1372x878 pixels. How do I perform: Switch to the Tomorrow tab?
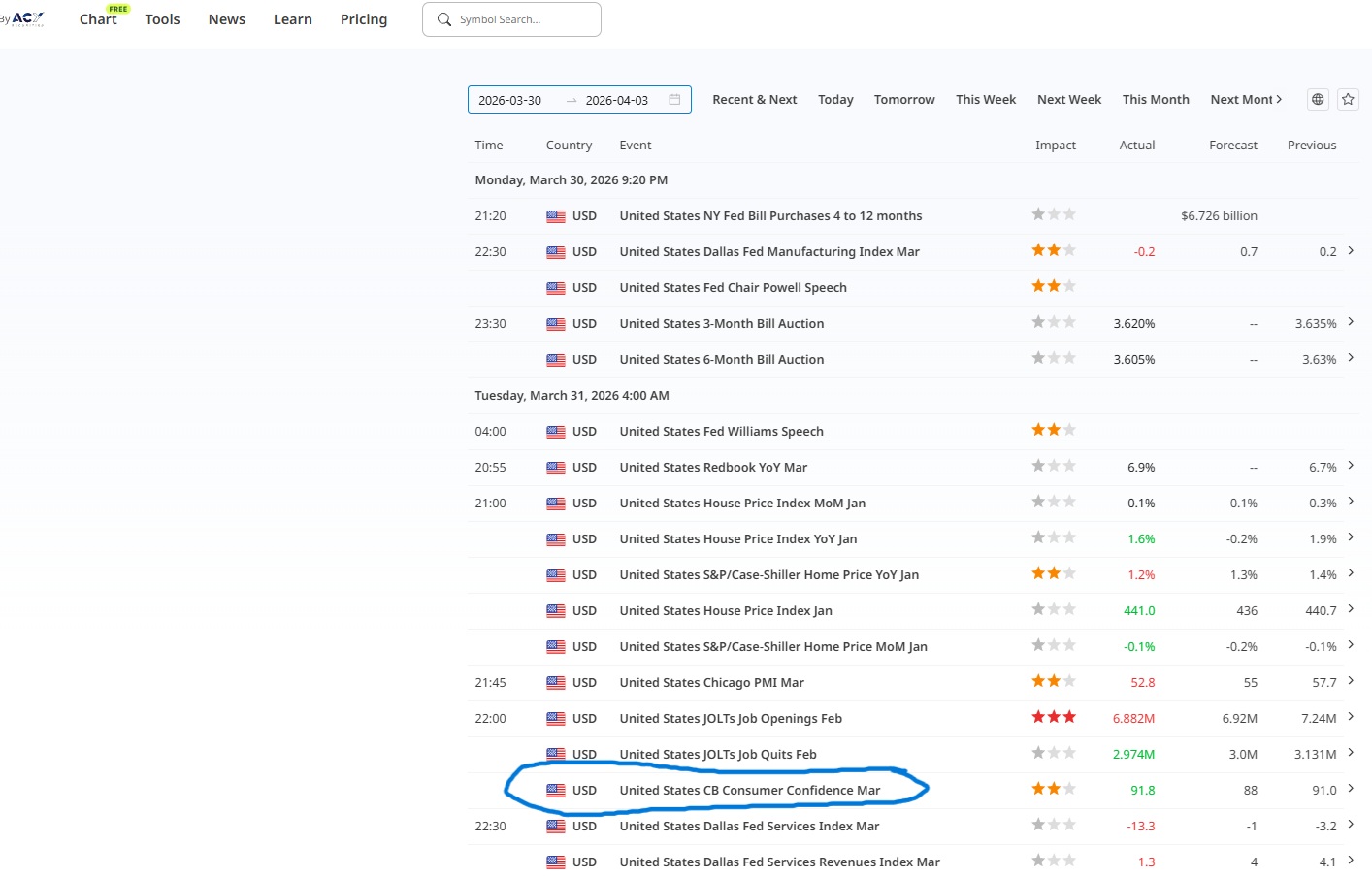point(903,100)
